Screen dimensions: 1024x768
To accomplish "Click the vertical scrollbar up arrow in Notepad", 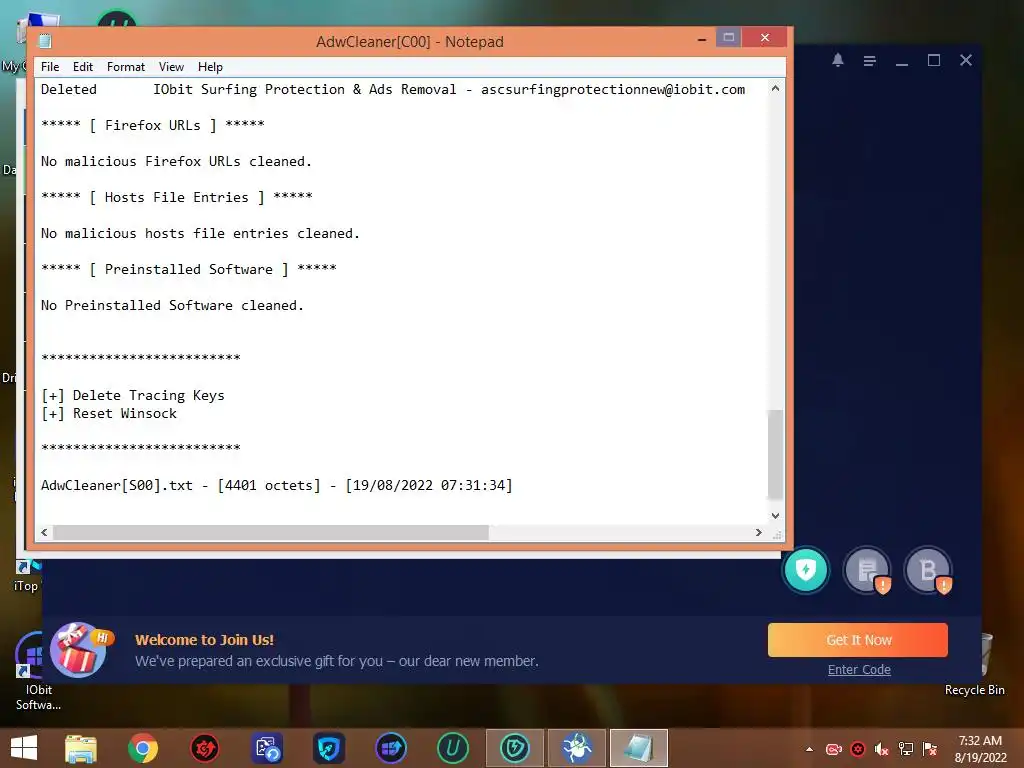I will (775, 88).
